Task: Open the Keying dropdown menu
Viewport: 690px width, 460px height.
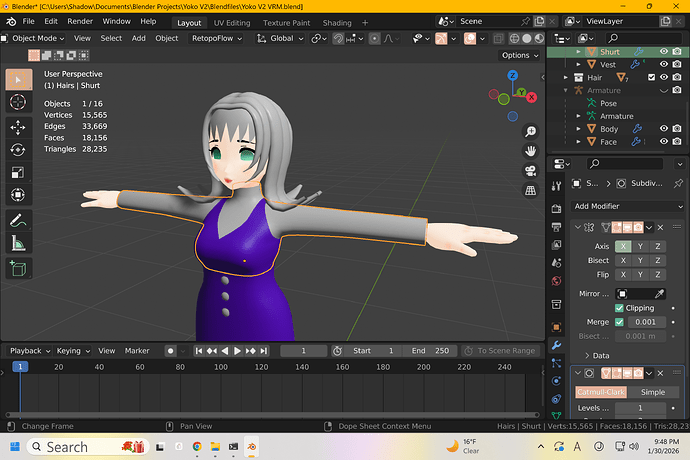Action: click(73, 351)
